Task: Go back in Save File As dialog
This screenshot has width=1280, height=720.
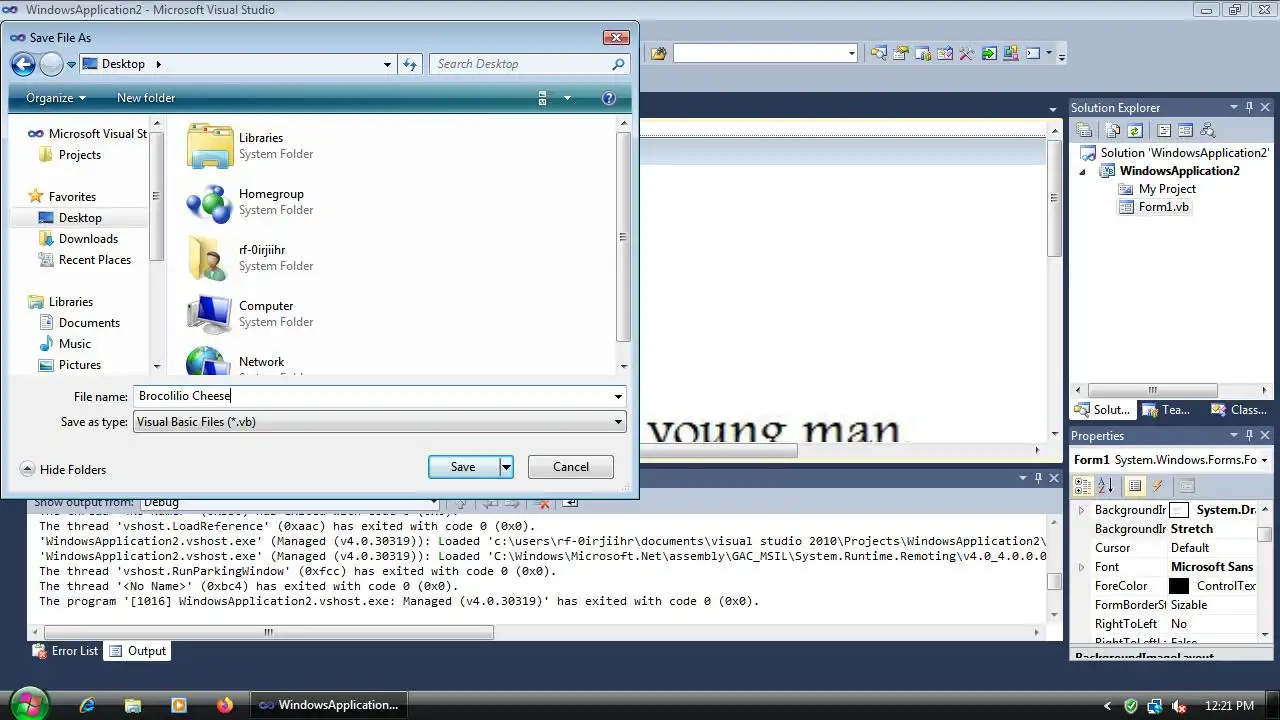Action: point(23,64)
